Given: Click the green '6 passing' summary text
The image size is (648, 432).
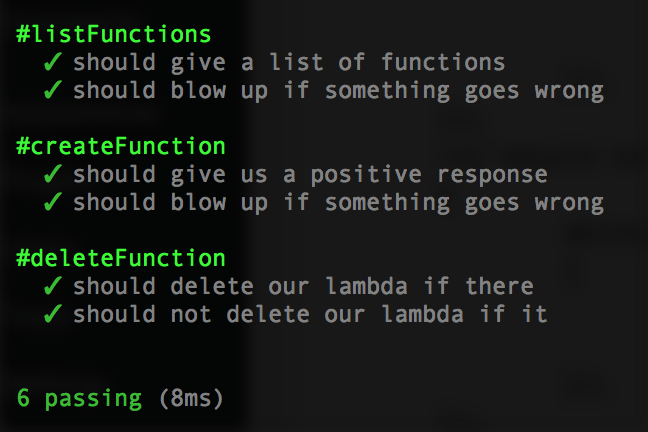Looking at the screenshot, I should 79,398.
